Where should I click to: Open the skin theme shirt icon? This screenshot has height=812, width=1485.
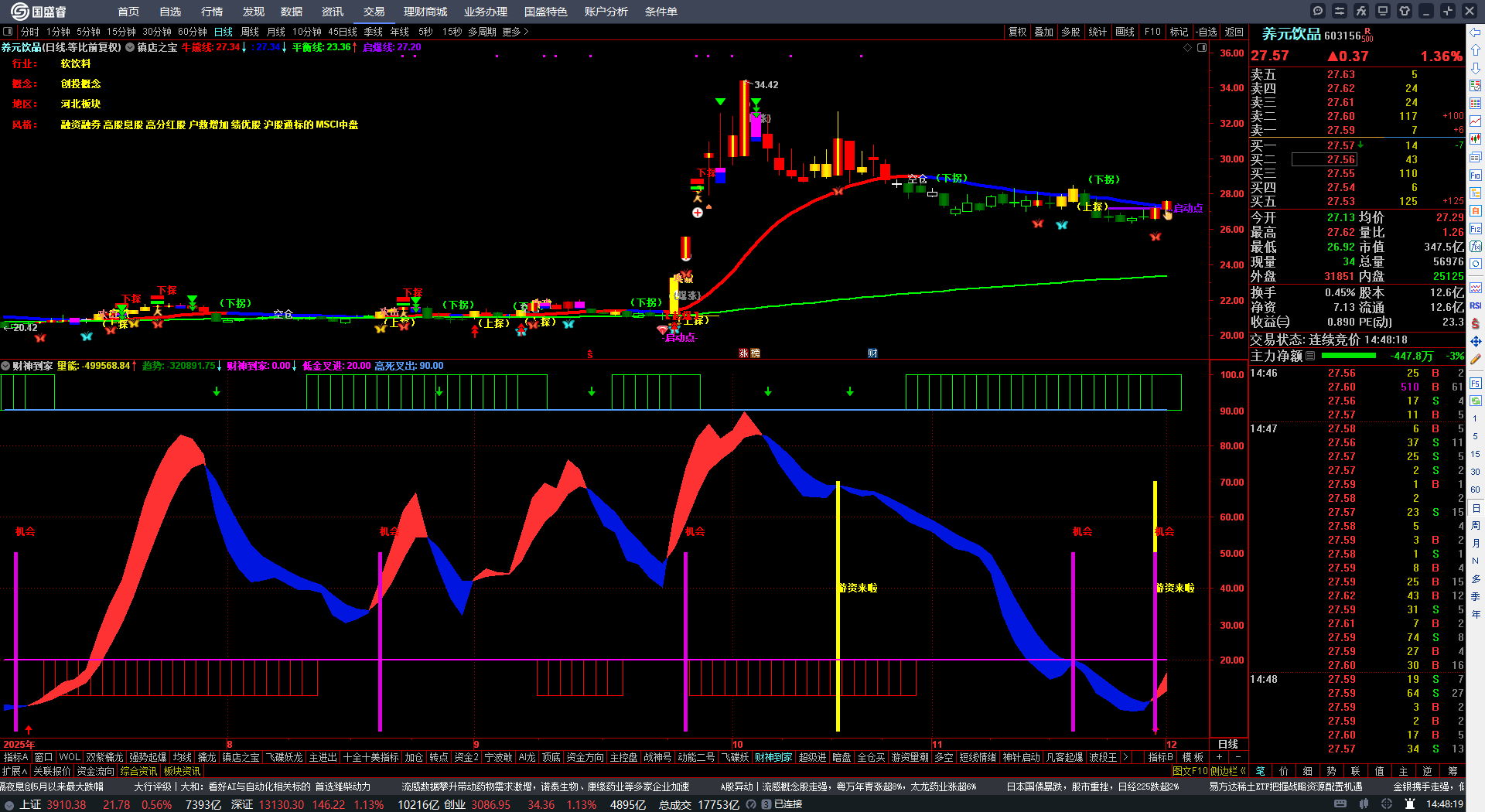point(1405,11)
